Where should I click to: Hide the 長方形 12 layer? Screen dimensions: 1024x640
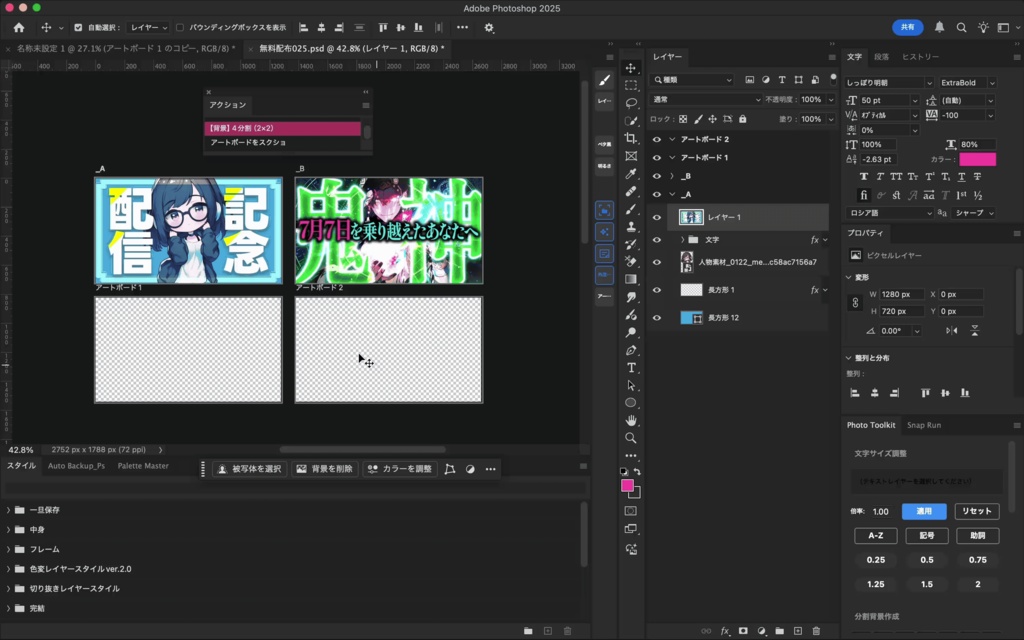tap(658, 317)
